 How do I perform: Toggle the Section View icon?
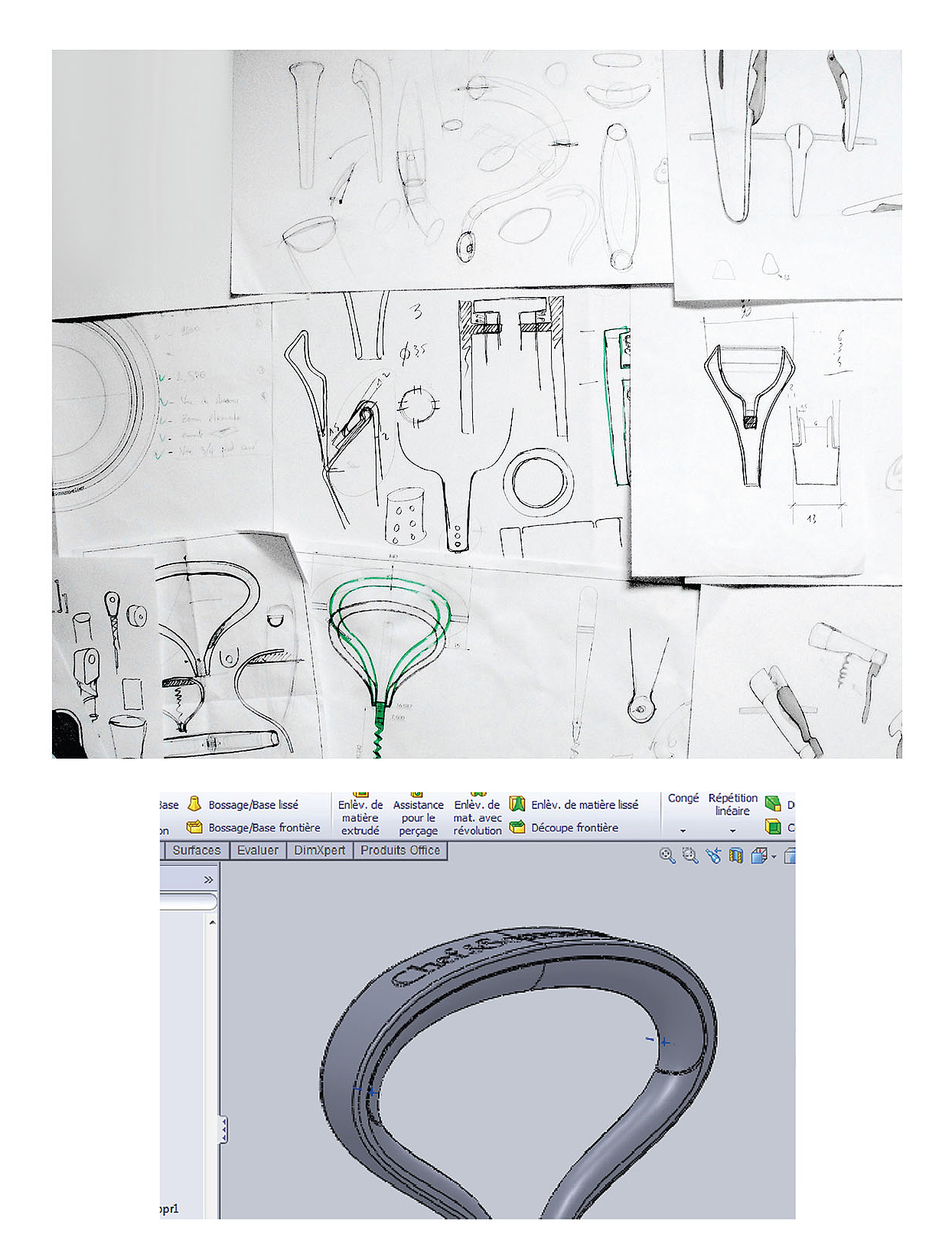[736, 856]
